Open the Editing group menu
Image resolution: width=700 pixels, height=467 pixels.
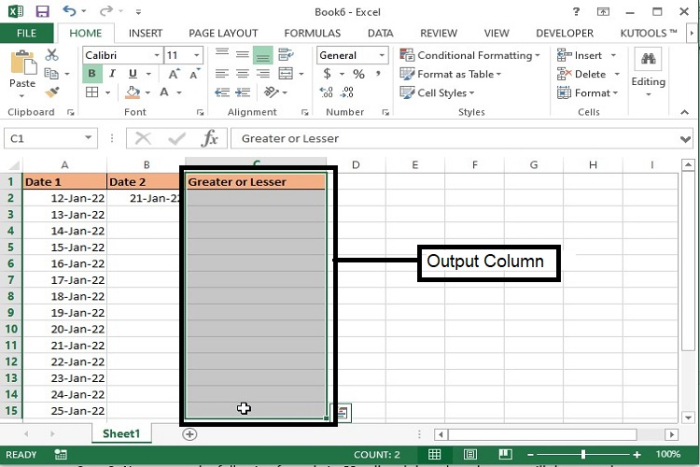pyautogui.click(x=648, y=73)
